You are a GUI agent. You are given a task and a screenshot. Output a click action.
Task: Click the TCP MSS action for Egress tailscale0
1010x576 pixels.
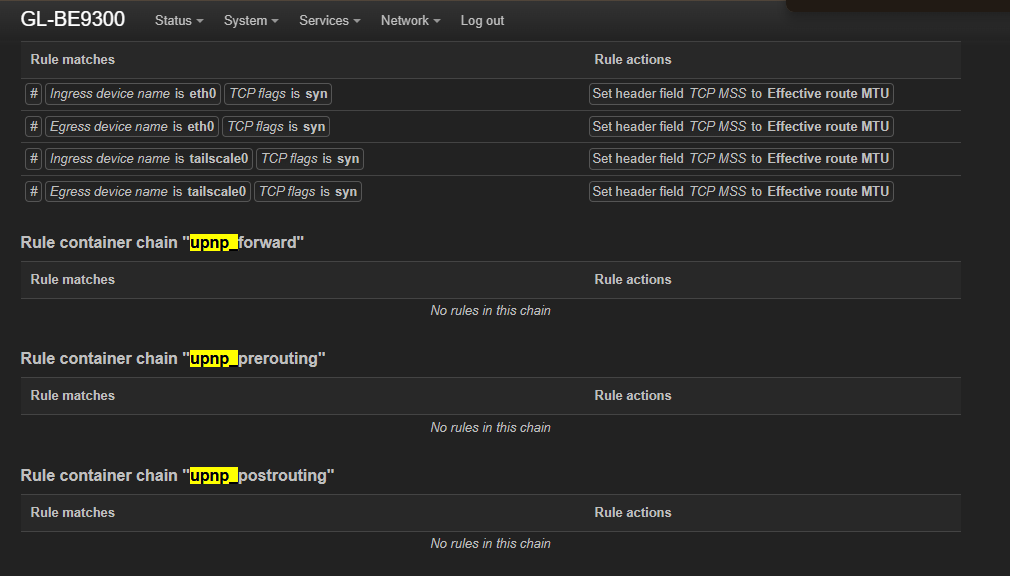pos(740,192)
